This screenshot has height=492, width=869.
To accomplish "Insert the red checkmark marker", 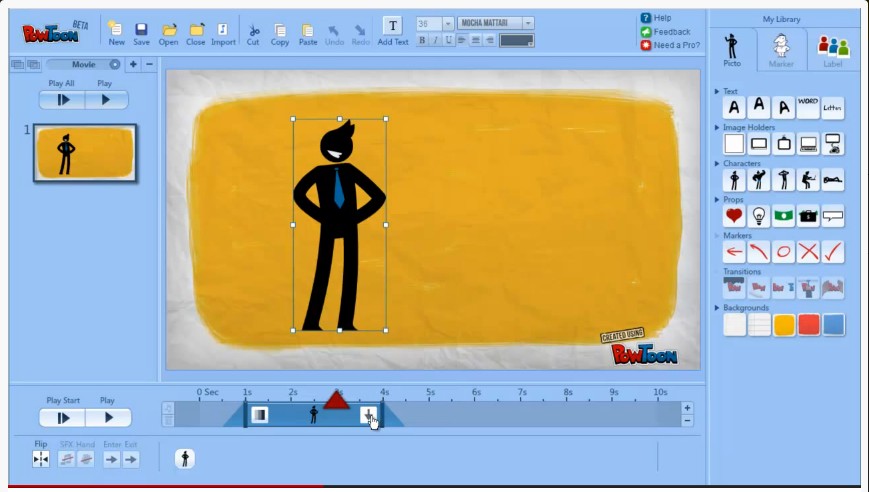I will 833,251.
